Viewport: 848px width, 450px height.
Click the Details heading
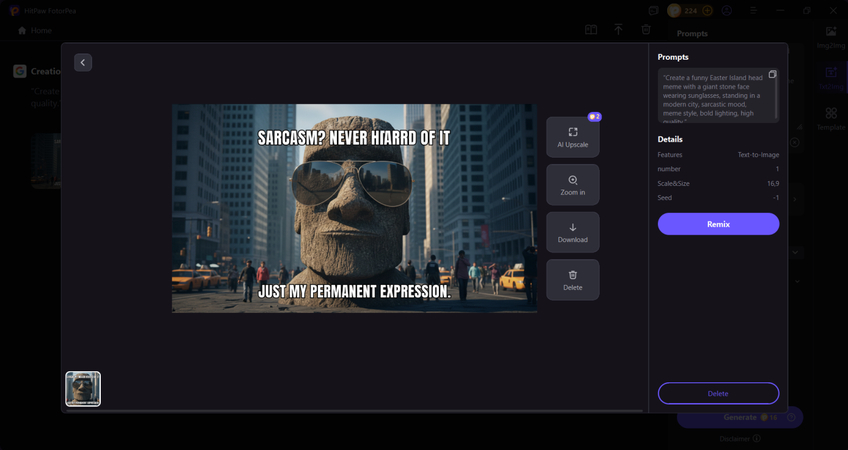(x=670, y=139)
